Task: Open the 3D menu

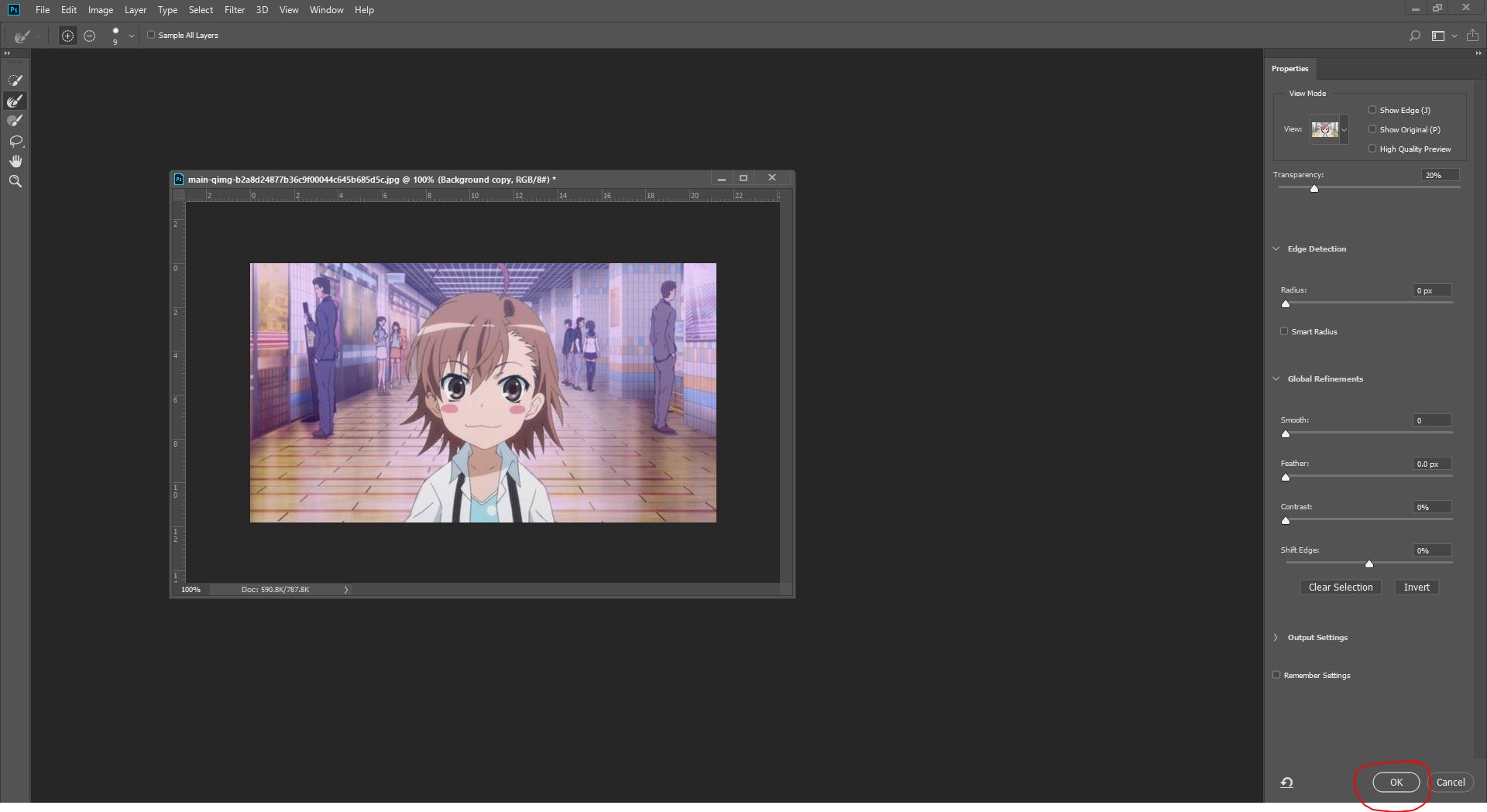Action: point(262,10)
